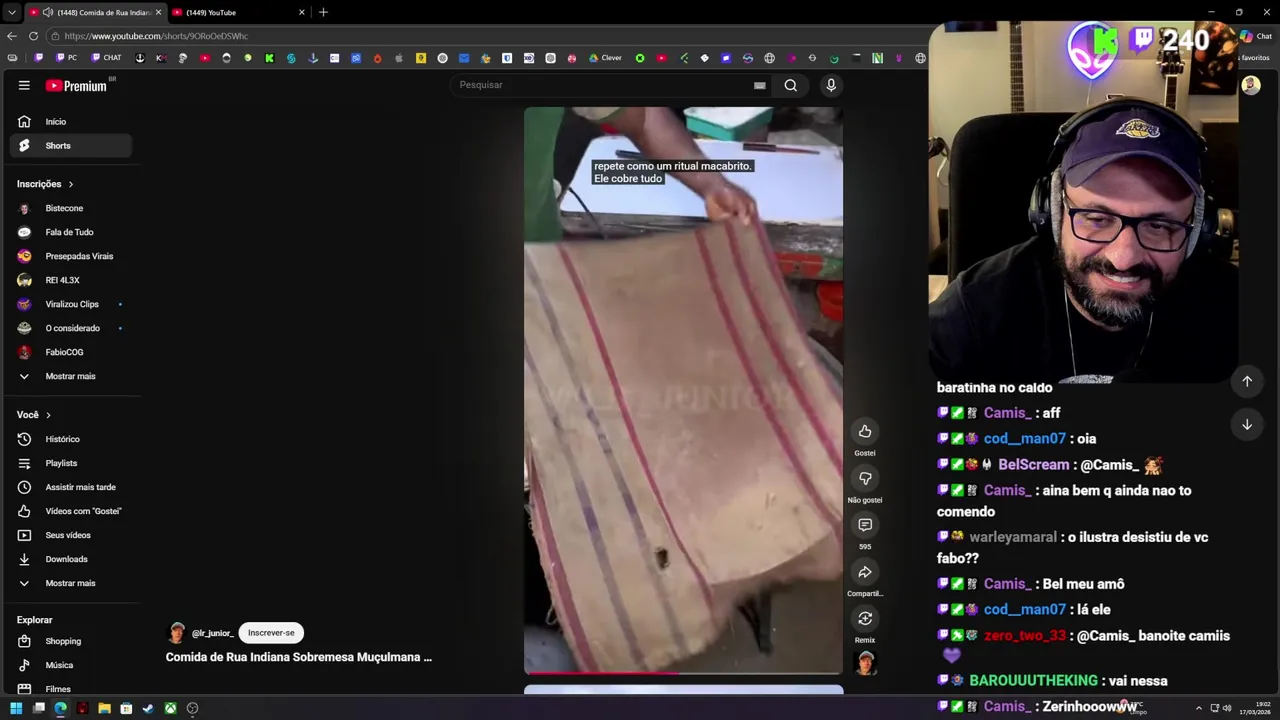Open Bistecone channel subscription
Screen dimensions: 1280x720
(x=70, y=208)
